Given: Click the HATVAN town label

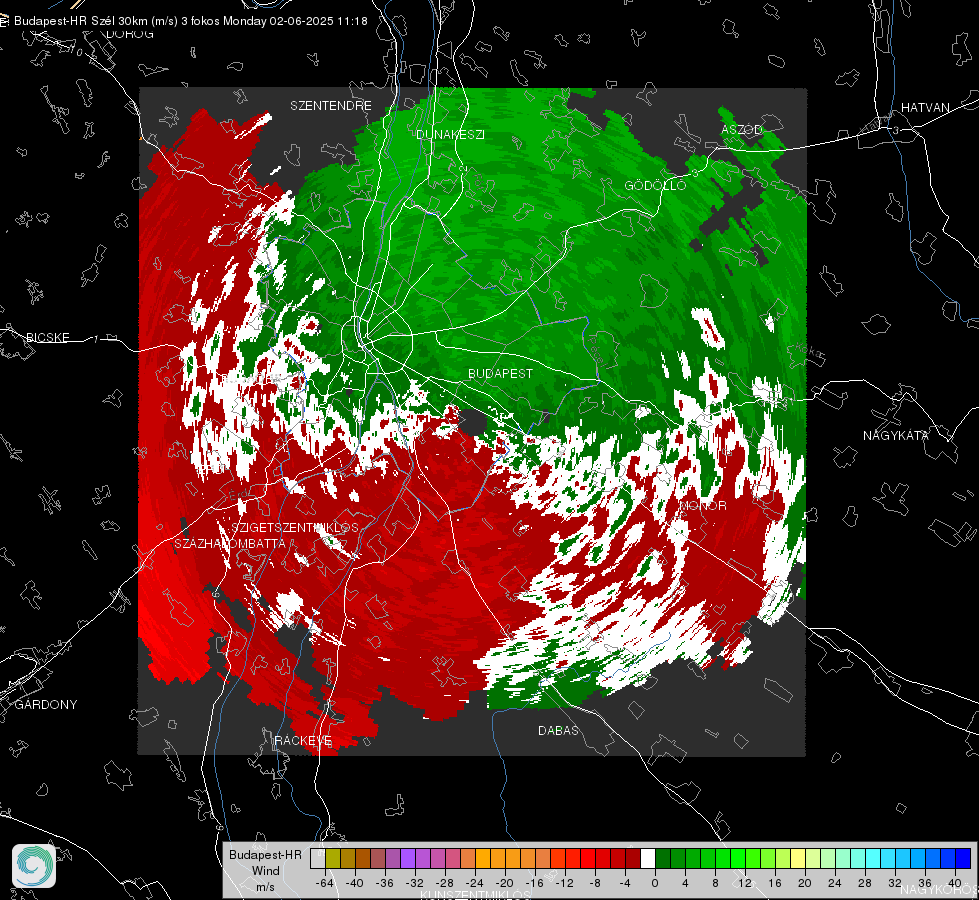Looking at the screenshot, I should [x=925, y=107].
